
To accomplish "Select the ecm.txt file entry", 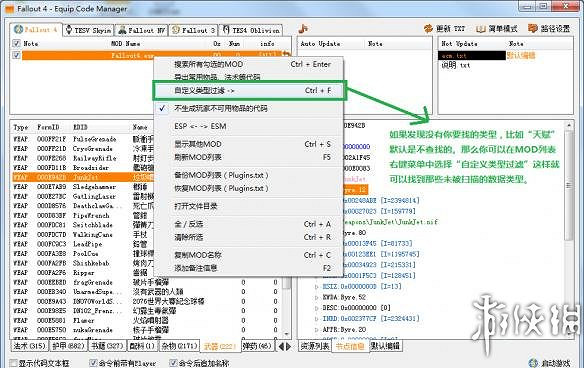I will [x=472, y=55].
